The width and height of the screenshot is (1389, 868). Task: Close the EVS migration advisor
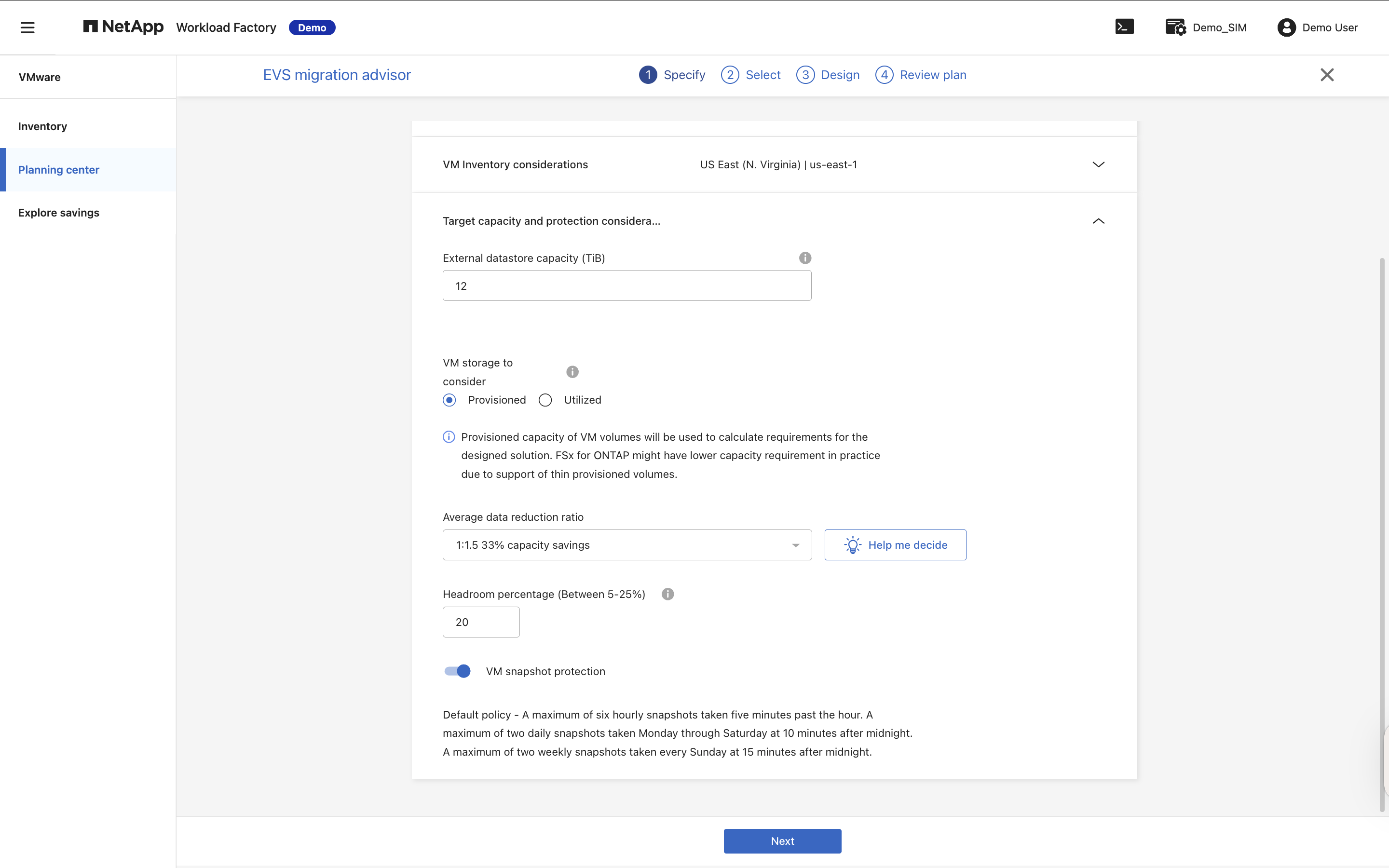(x=1326, y=75)
